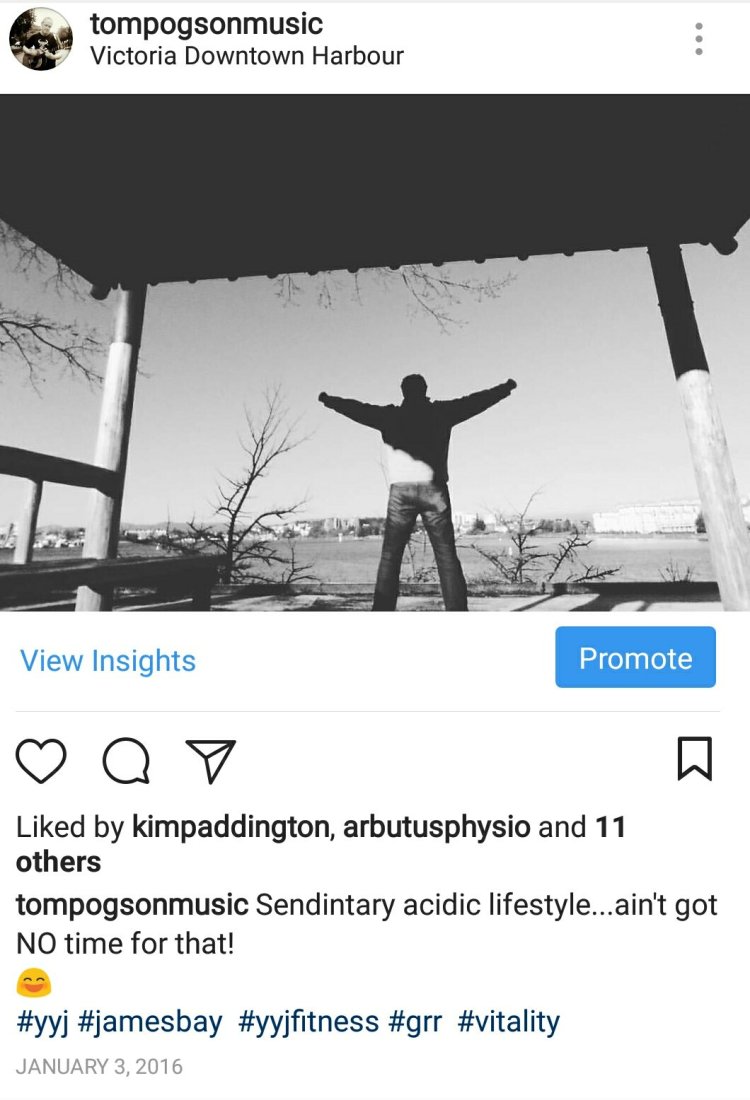Click the blue Promote button
The width and height of the screenshot is (750, 1100).
(636, 657)
